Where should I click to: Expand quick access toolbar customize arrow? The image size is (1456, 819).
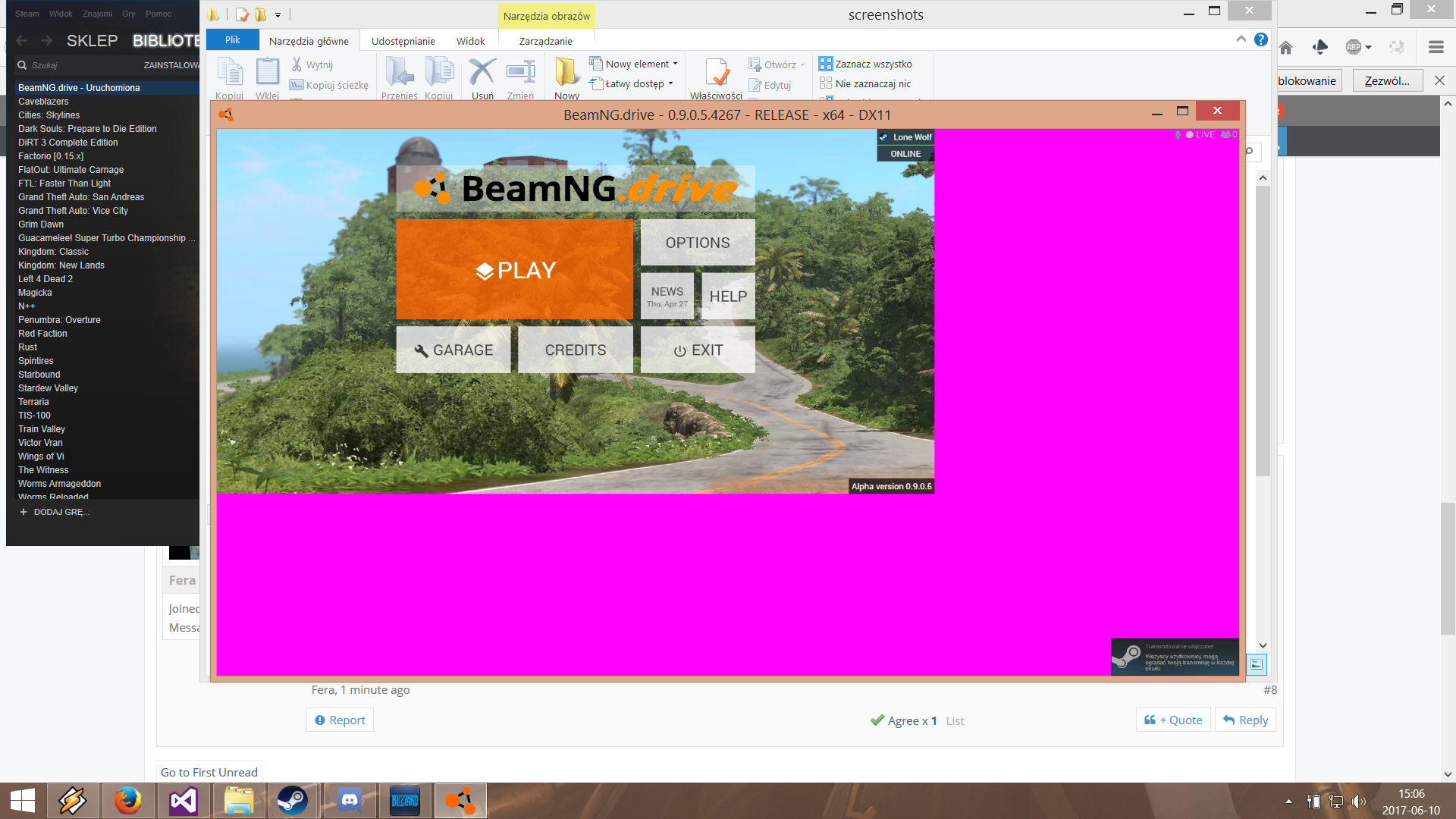click(278, 15)
